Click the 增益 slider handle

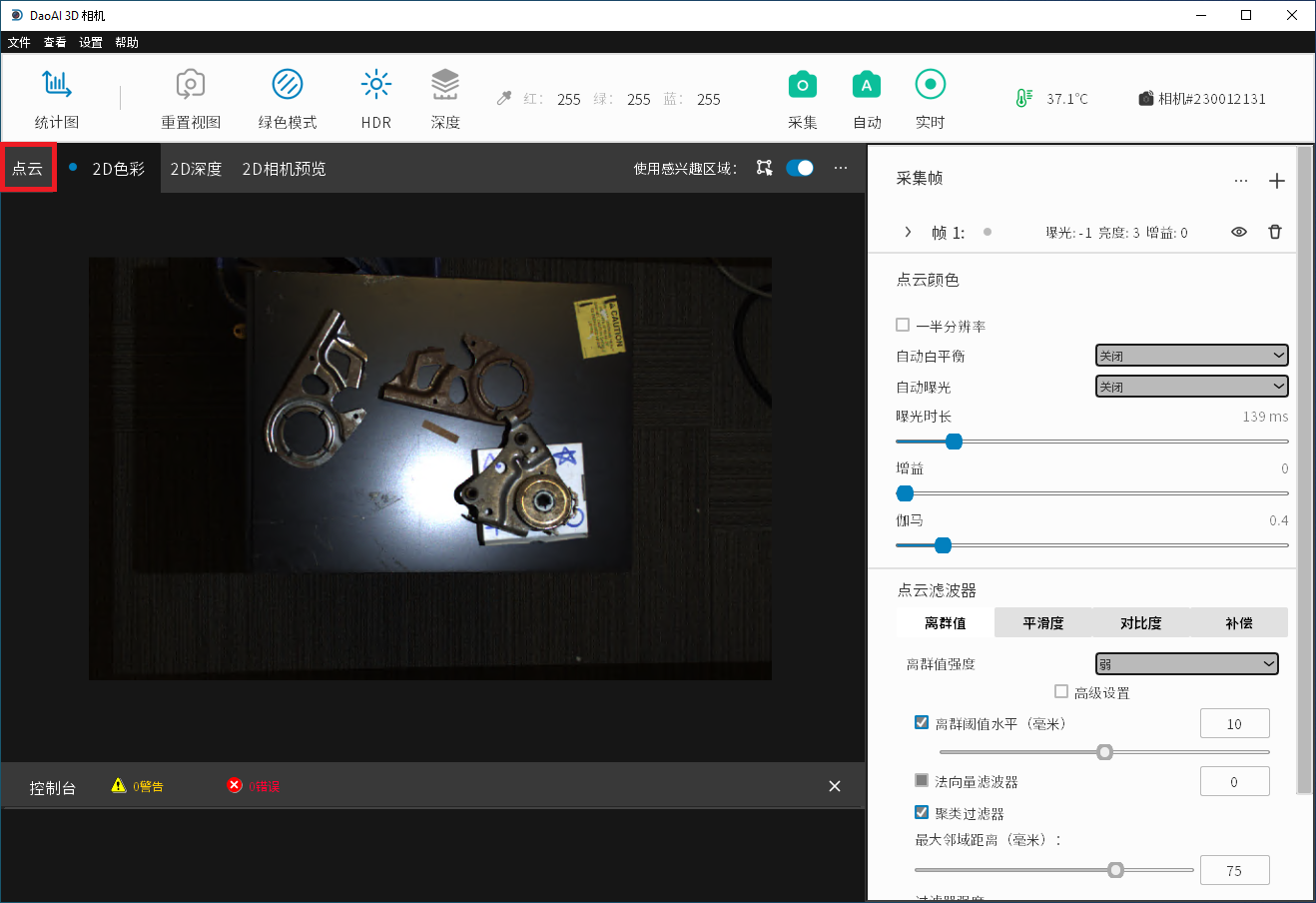point(905,493)
